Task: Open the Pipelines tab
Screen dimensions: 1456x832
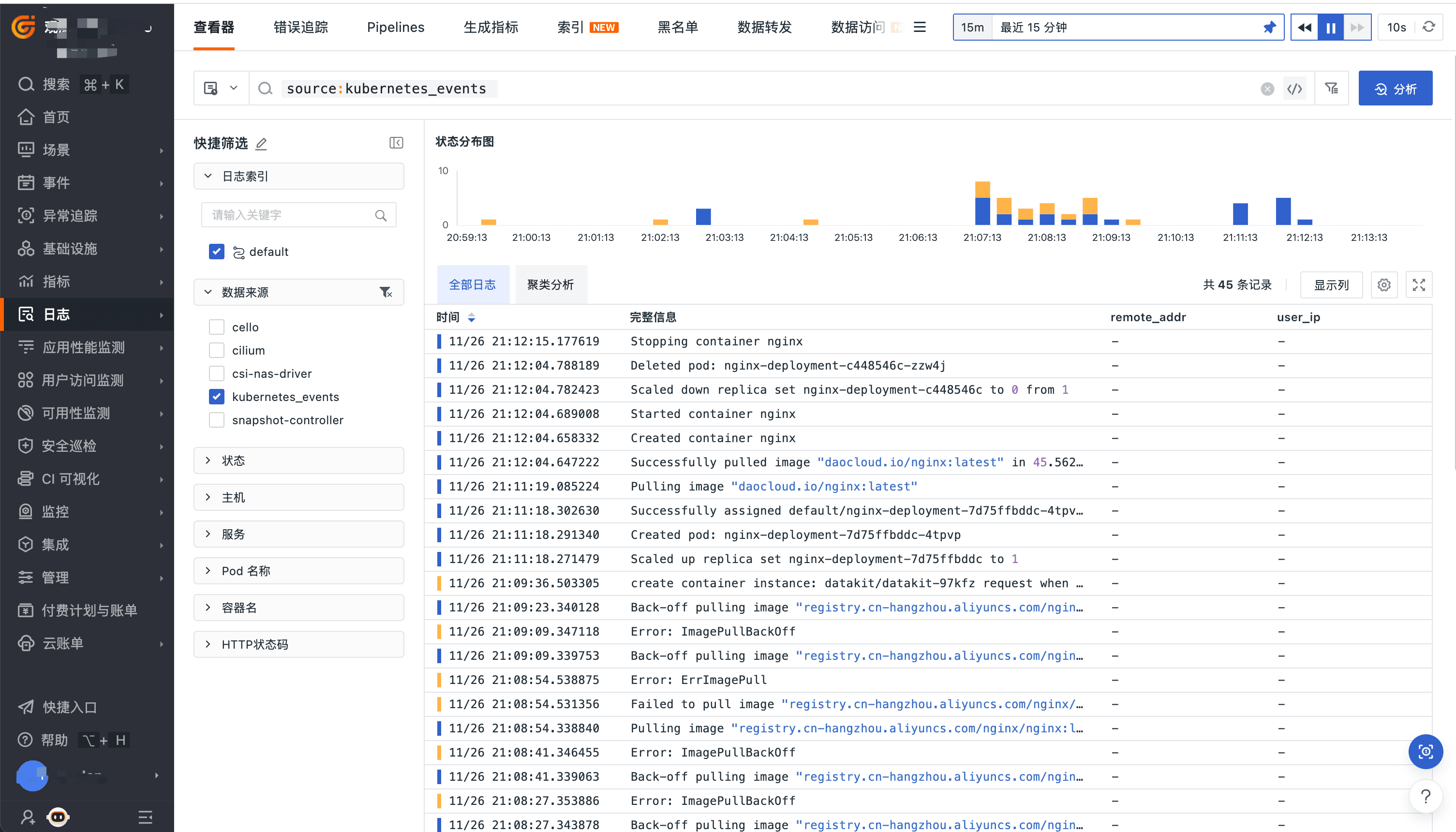Action: point(395,28)
